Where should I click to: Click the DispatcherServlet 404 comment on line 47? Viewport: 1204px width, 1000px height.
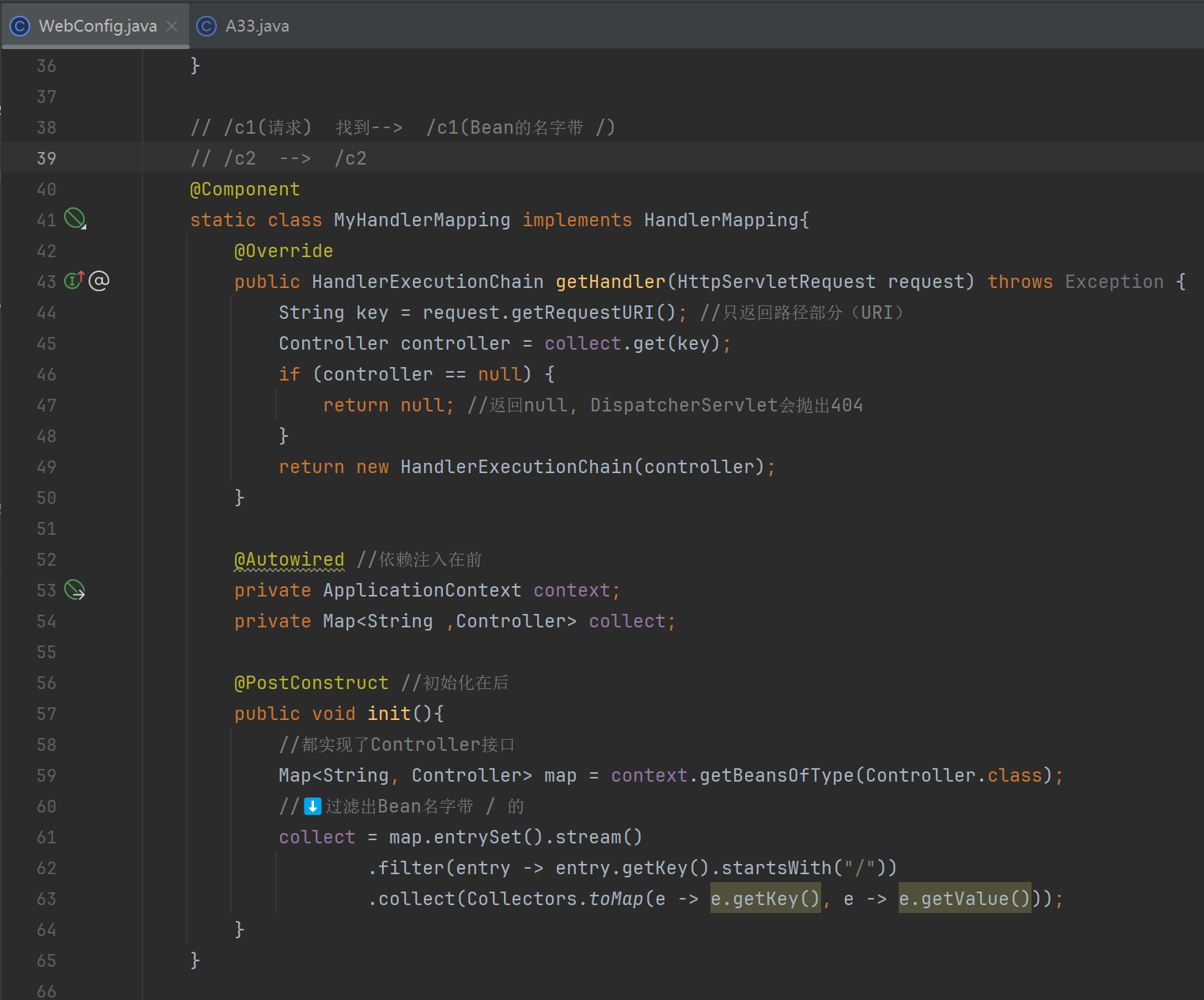(x=665, y=405)
